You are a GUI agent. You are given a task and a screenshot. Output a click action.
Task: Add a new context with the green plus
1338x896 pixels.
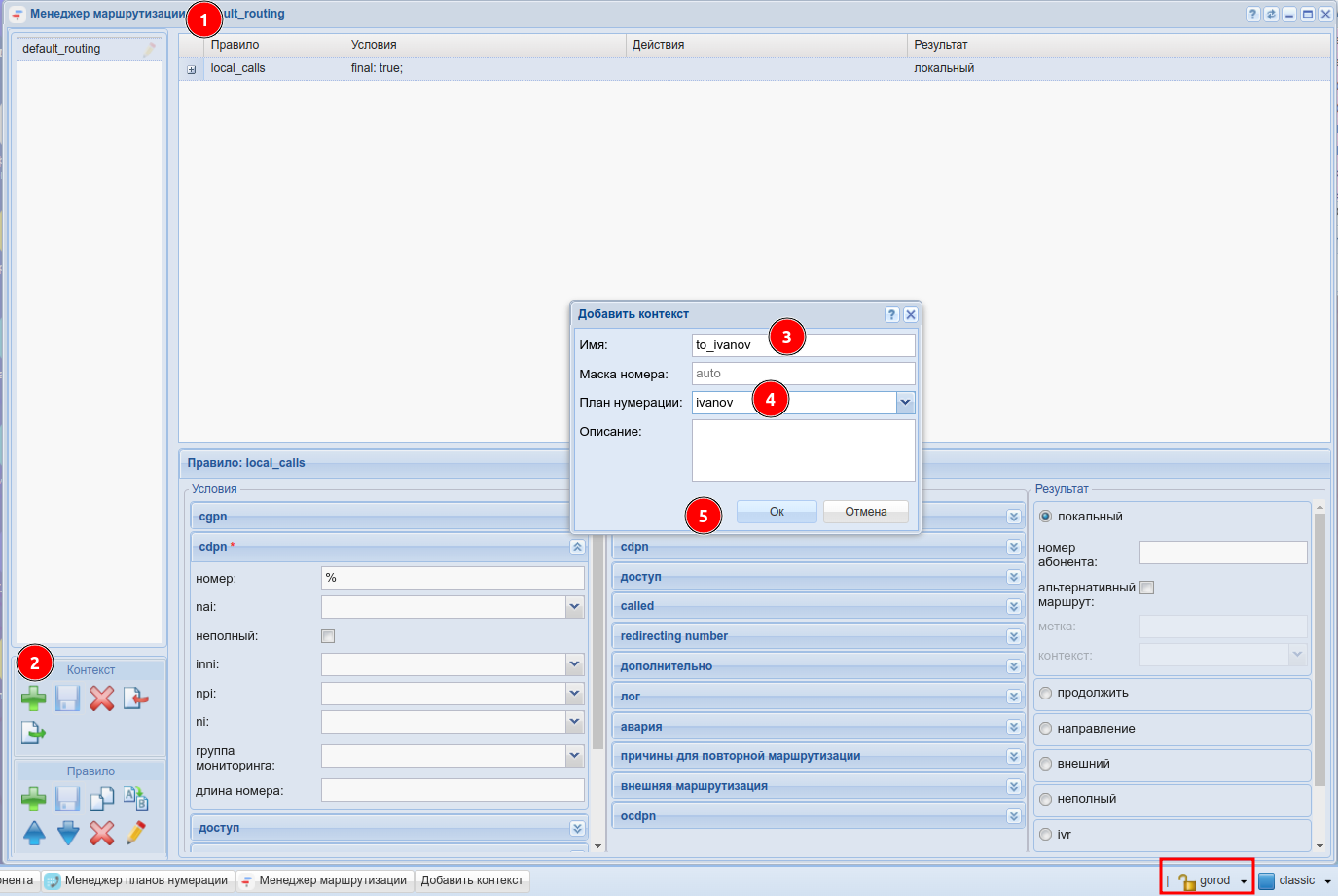[x=34, y=699]
